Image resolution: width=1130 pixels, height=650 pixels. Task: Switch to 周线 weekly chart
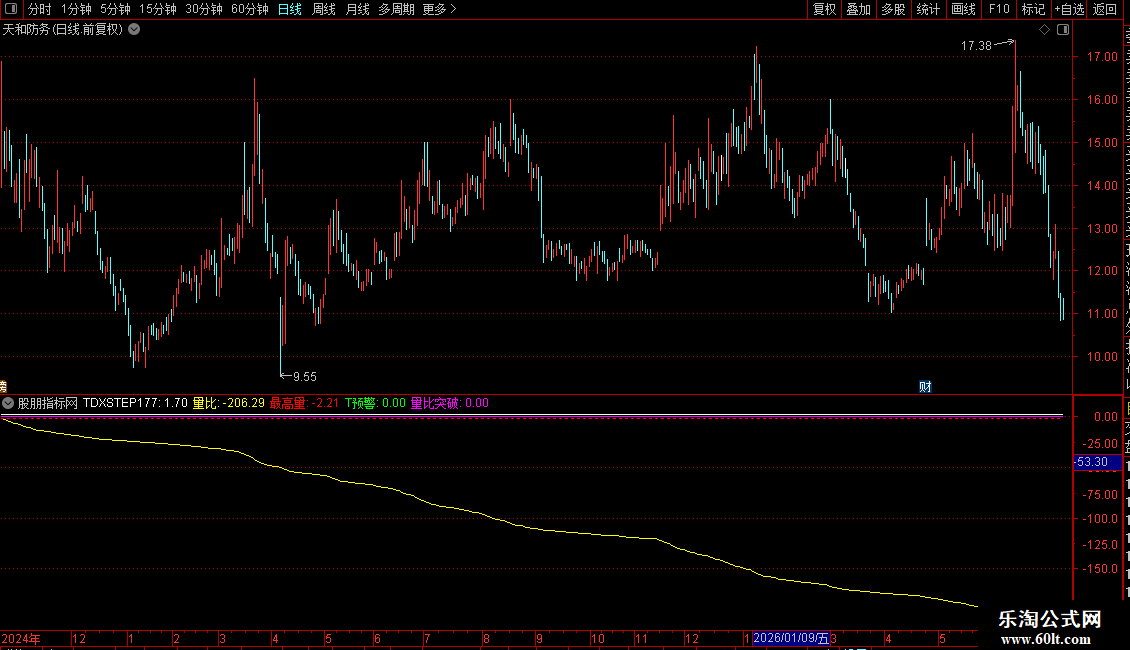click(324, 9)
